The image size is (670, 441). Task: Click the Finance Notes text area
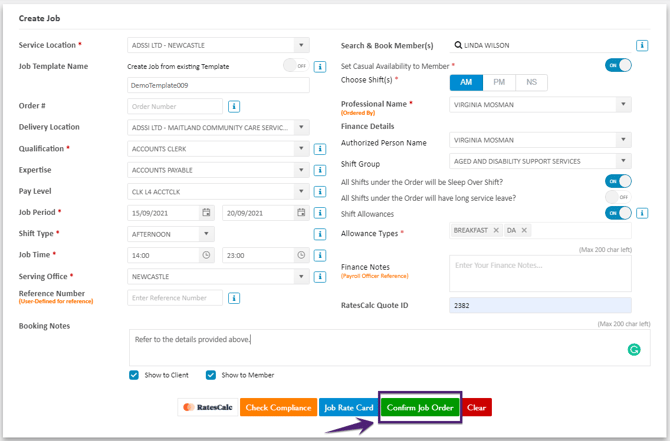pyautogui.click(x=540, y=272)
